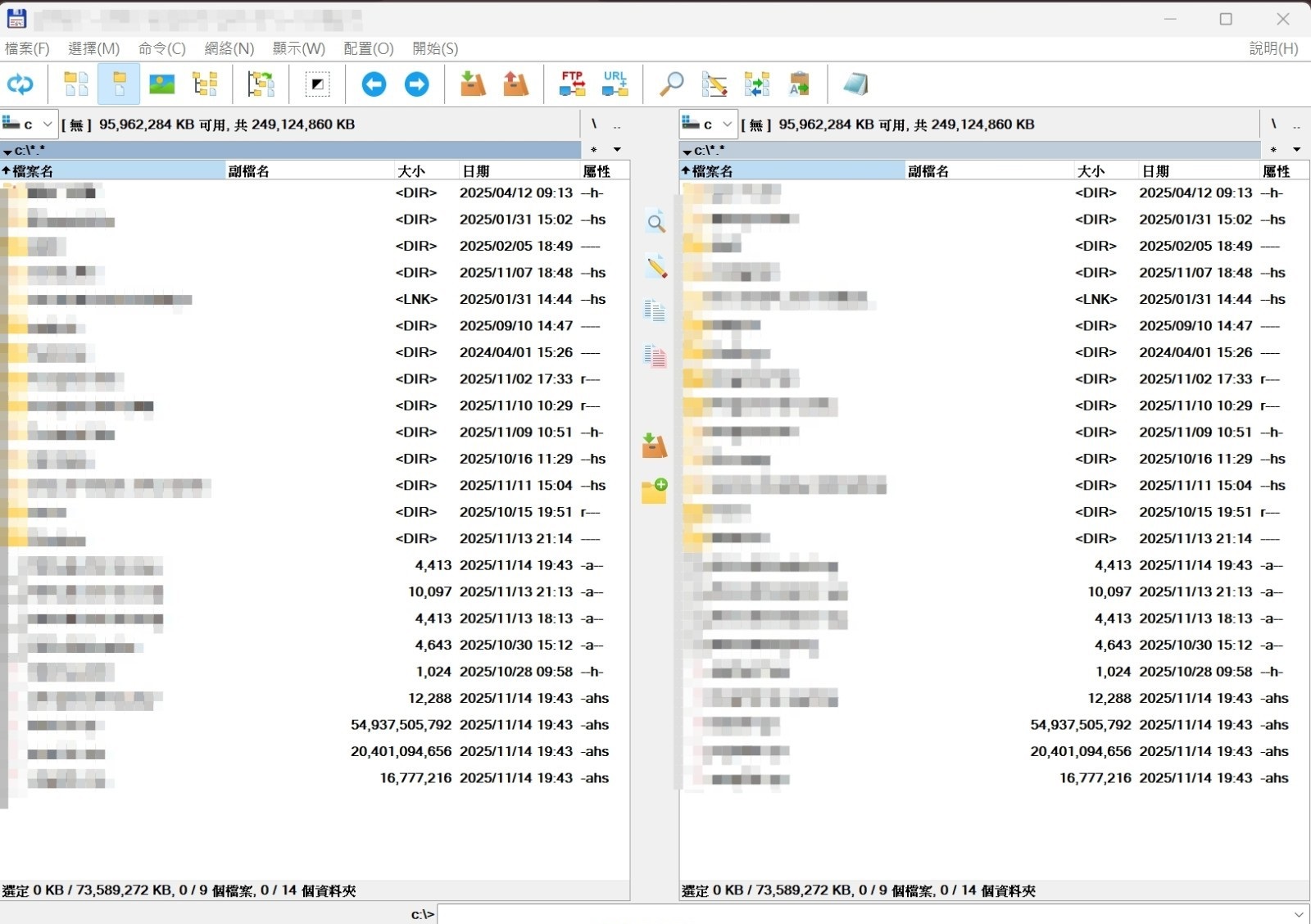Viewport: 1311px width, 924px height.
Task: Click the pencil edit icon between panels
Action: pyautogui.click(x=655, y=267)
